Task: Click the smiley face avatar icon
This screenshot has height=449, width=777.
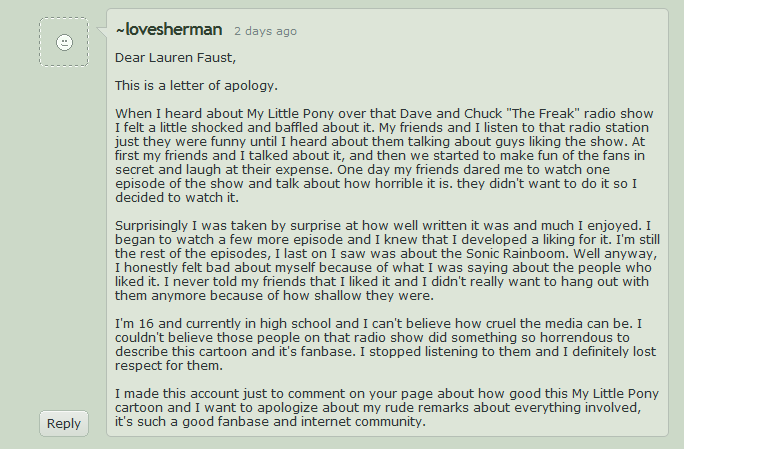Action: (63, 42)
